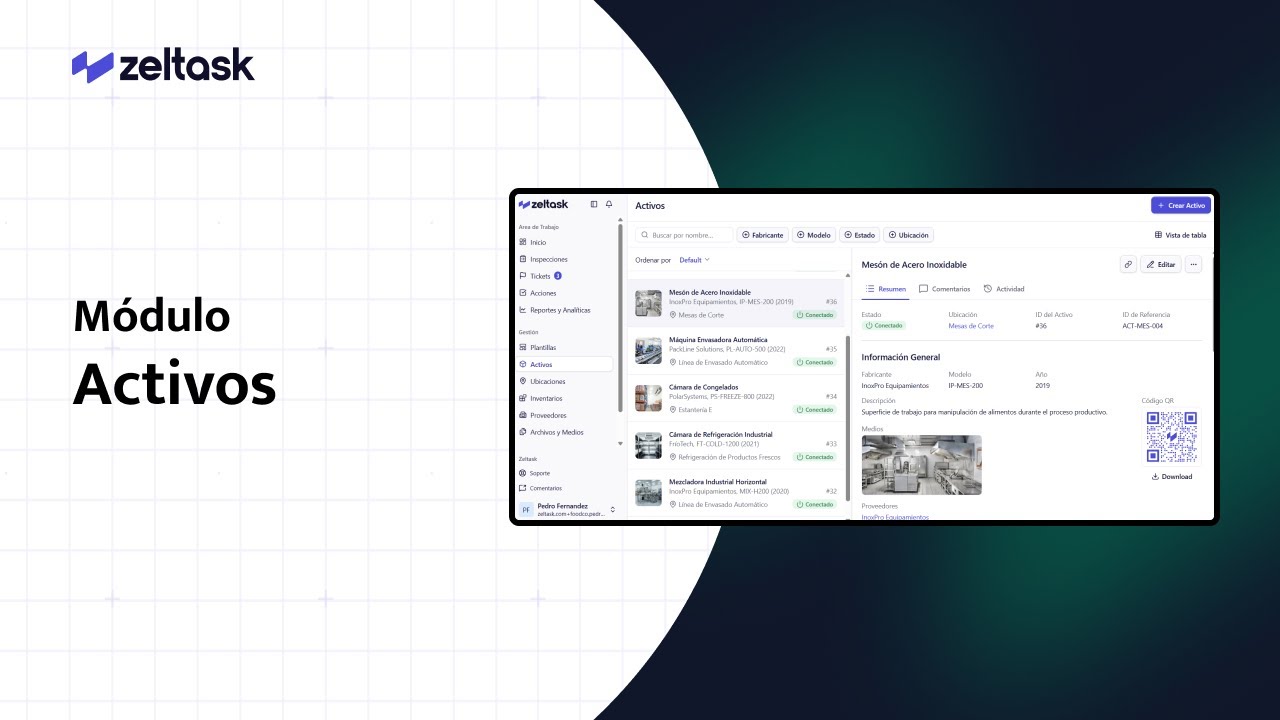
Task: Open the three-dots more options menu
Action: (x=1193, y=264)
